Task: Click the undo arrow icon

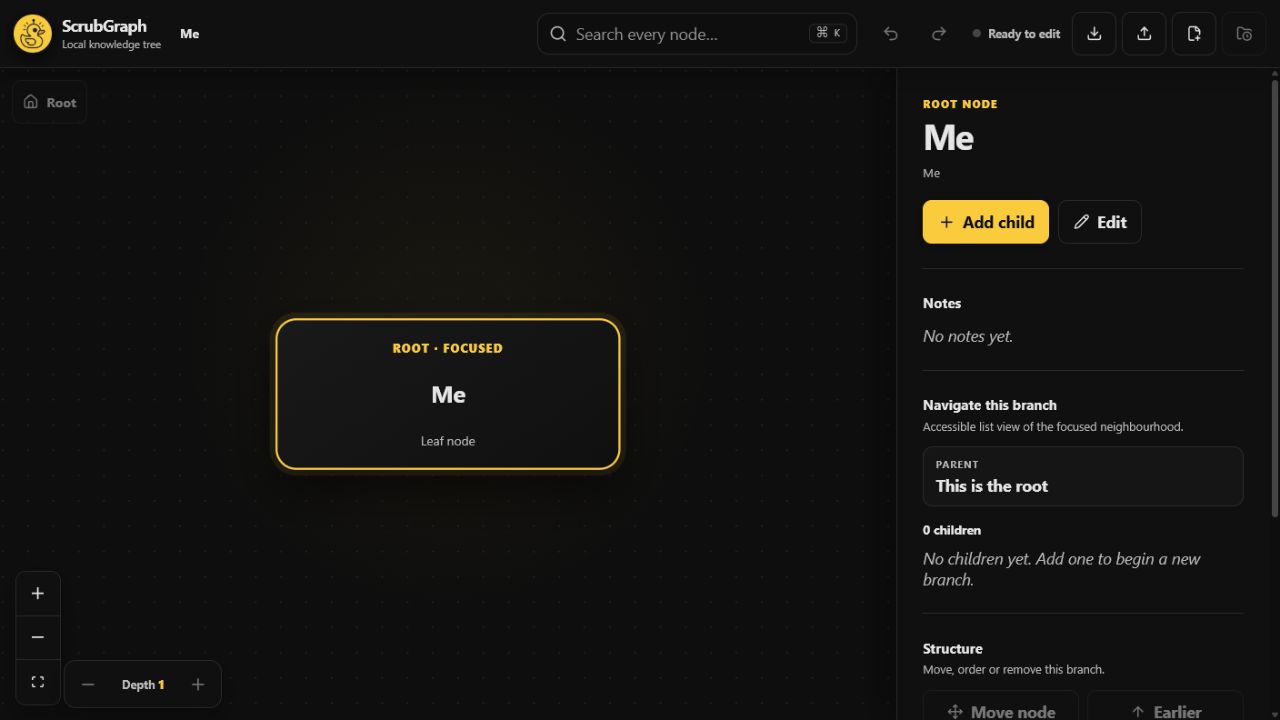Action: coord(890,34)
